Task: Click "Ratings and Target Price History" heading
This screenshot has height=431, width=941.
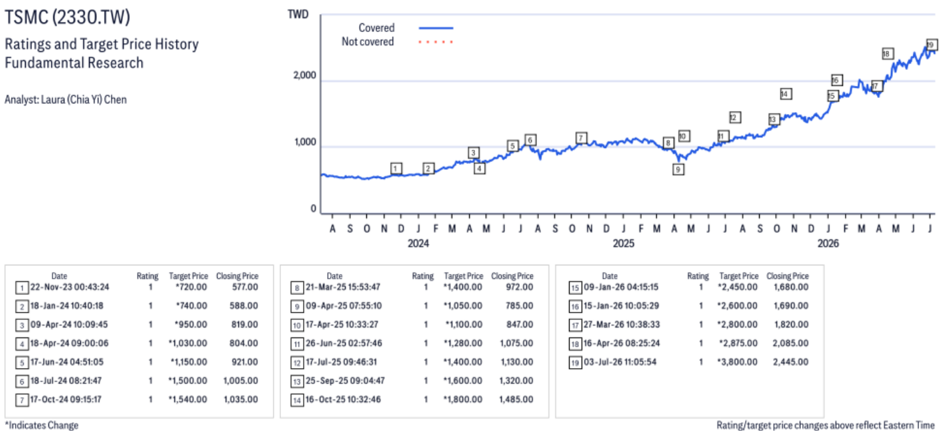Action: pos(101,44)
